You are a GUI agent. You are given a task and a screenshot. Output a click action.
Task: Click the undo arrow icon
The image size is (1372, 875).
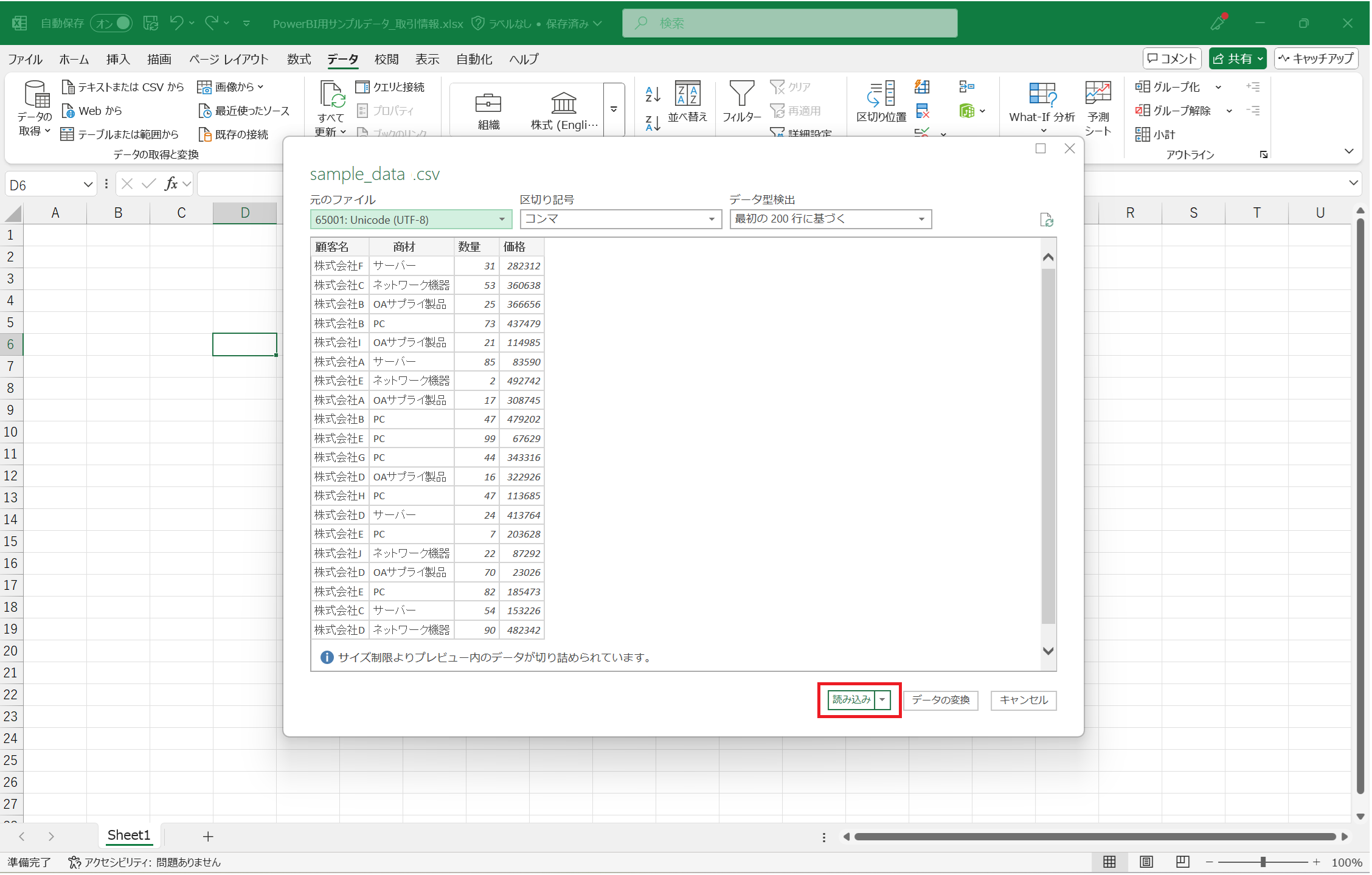[176, 23]
